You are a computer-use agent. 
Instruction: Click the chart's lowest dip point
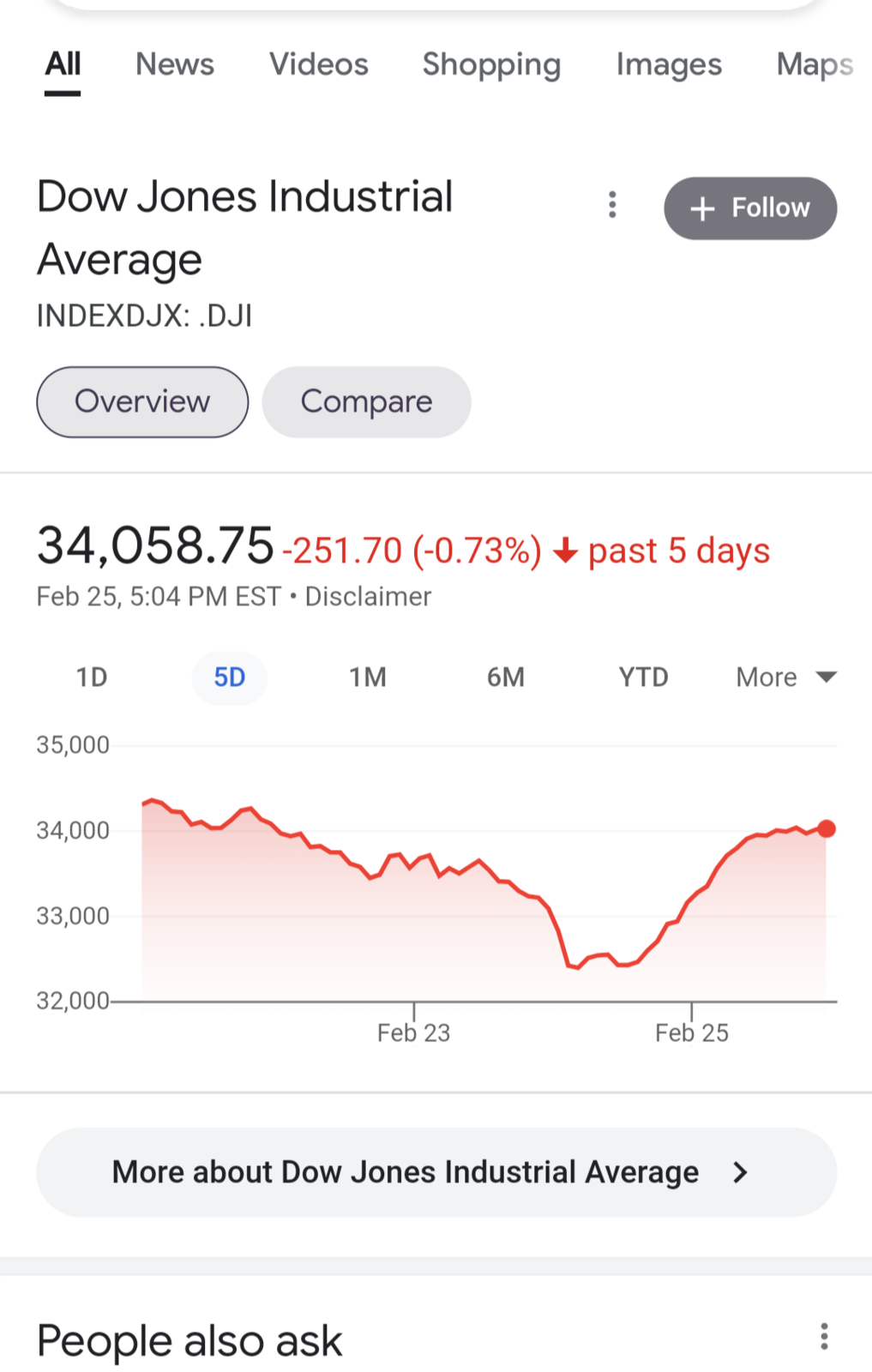pyautogui.click(x=578, y=967)
